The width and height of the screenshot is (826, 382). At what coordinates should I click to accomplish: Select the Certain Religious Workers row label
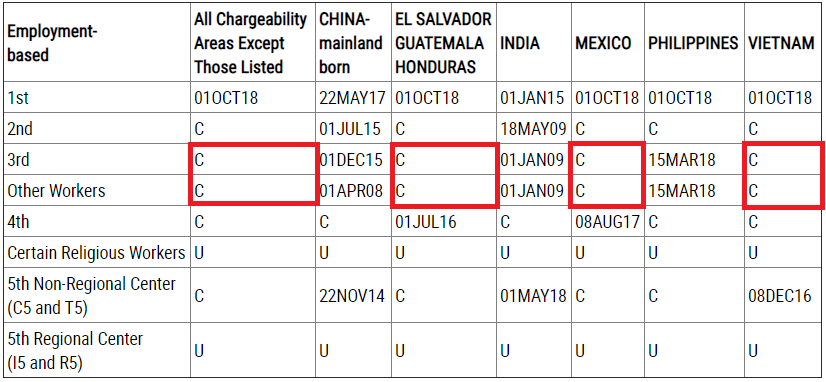point(96,252)
